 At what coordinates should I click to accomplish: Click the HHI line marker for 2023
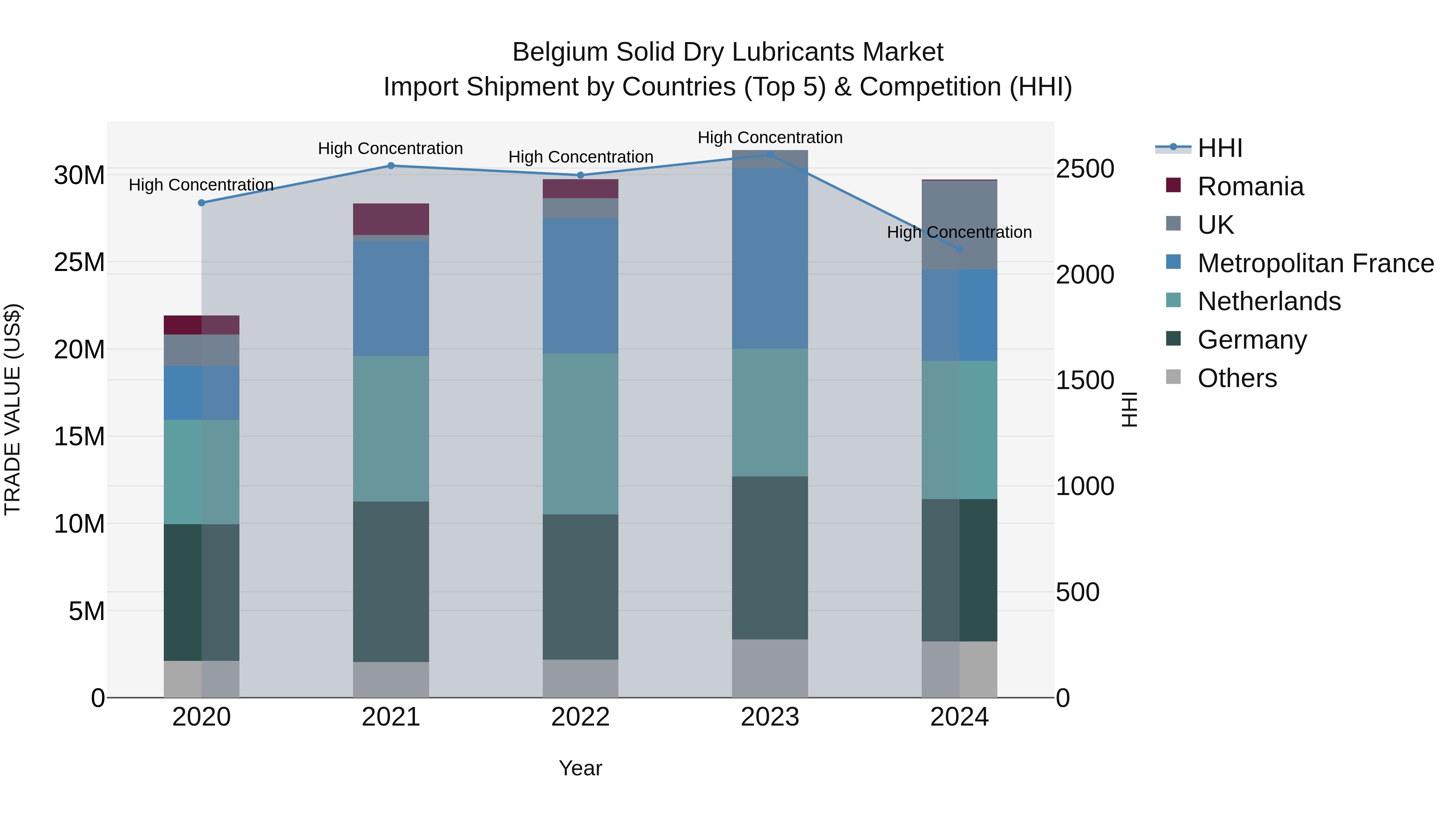tap(770, 154)
